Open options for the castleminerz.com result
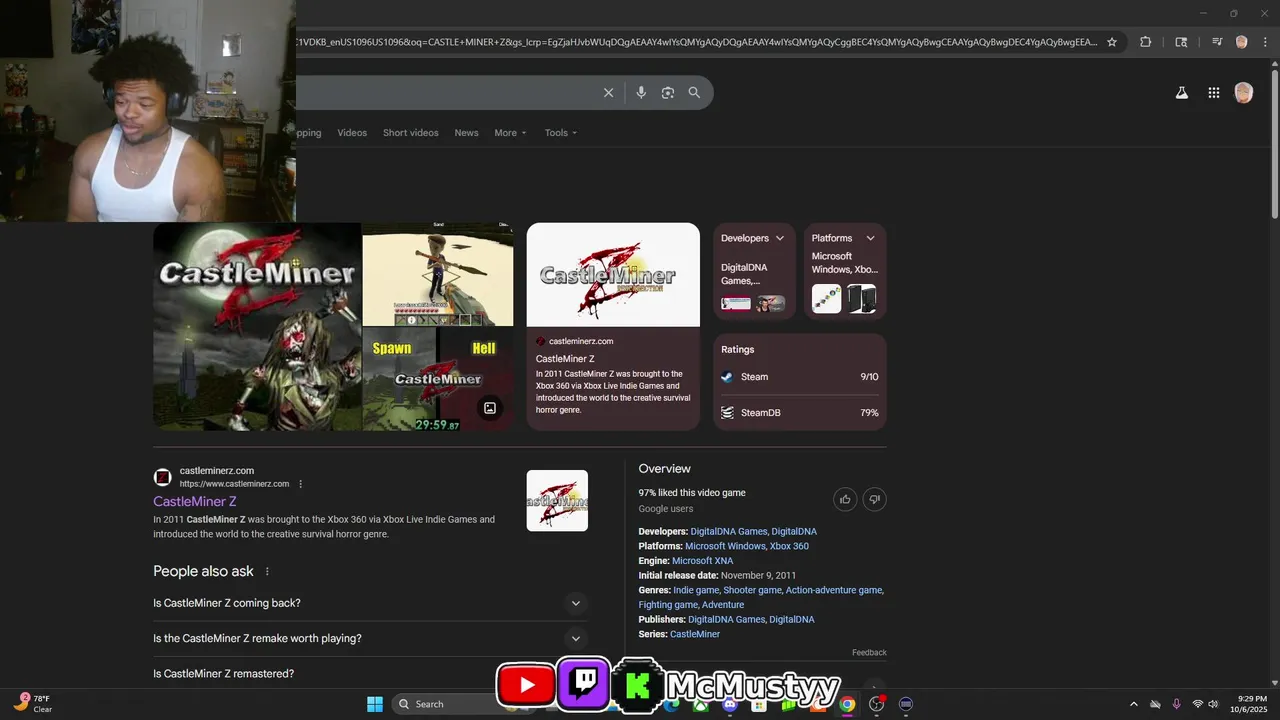The width and height of the screenshot is (1280, 720). [x=301, y=484]
